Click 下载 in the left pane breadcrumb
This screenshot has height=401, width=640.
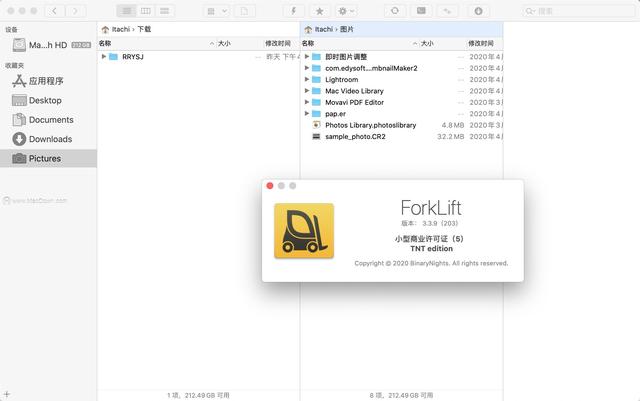(144, 29)
